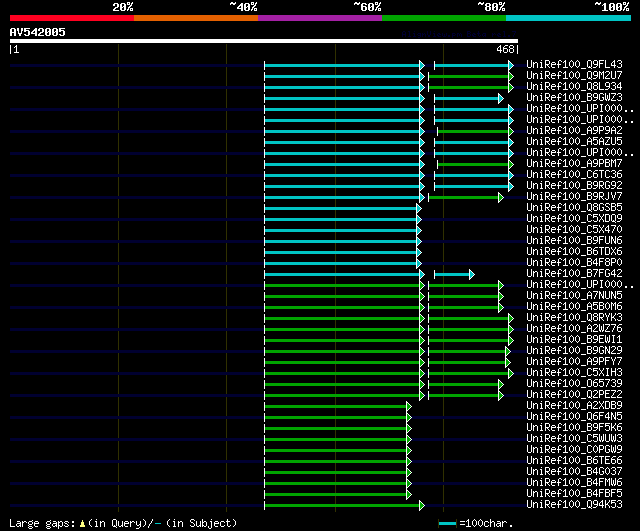
Task: Click the green ~80% identity color bar
Action: pos(444,18)
